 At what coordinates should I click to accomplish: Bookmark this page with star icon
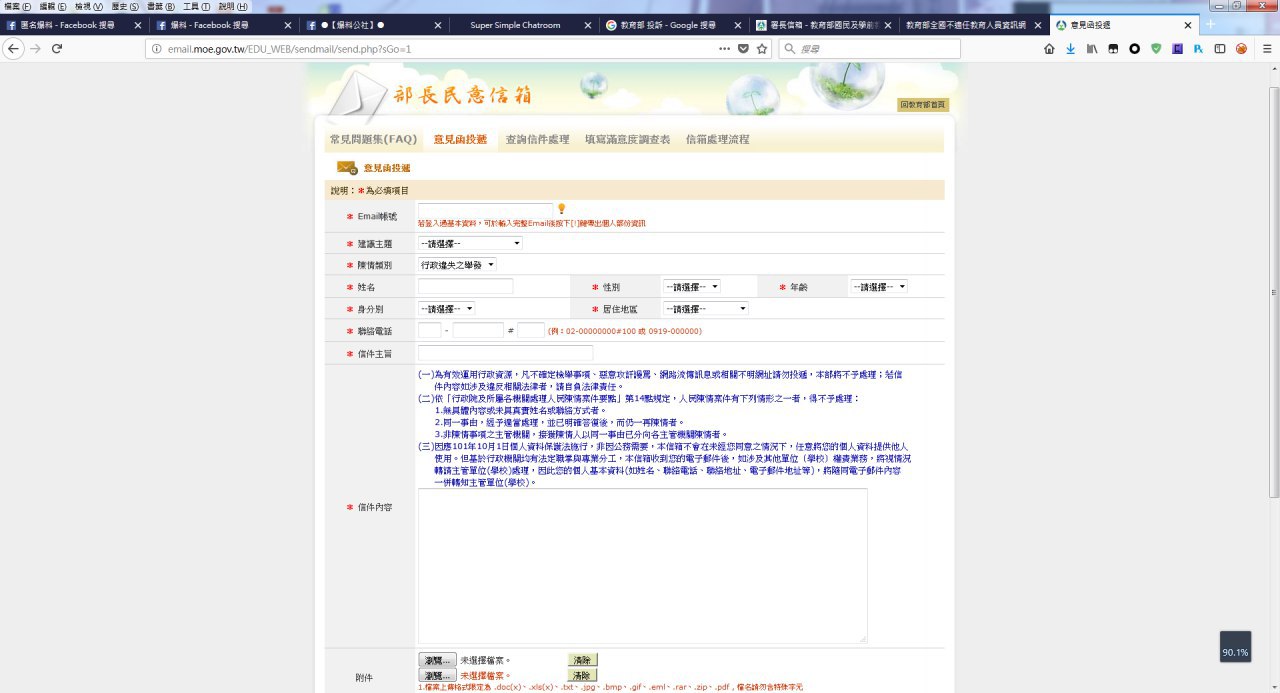pyautogui.click(x=762, y=48)
